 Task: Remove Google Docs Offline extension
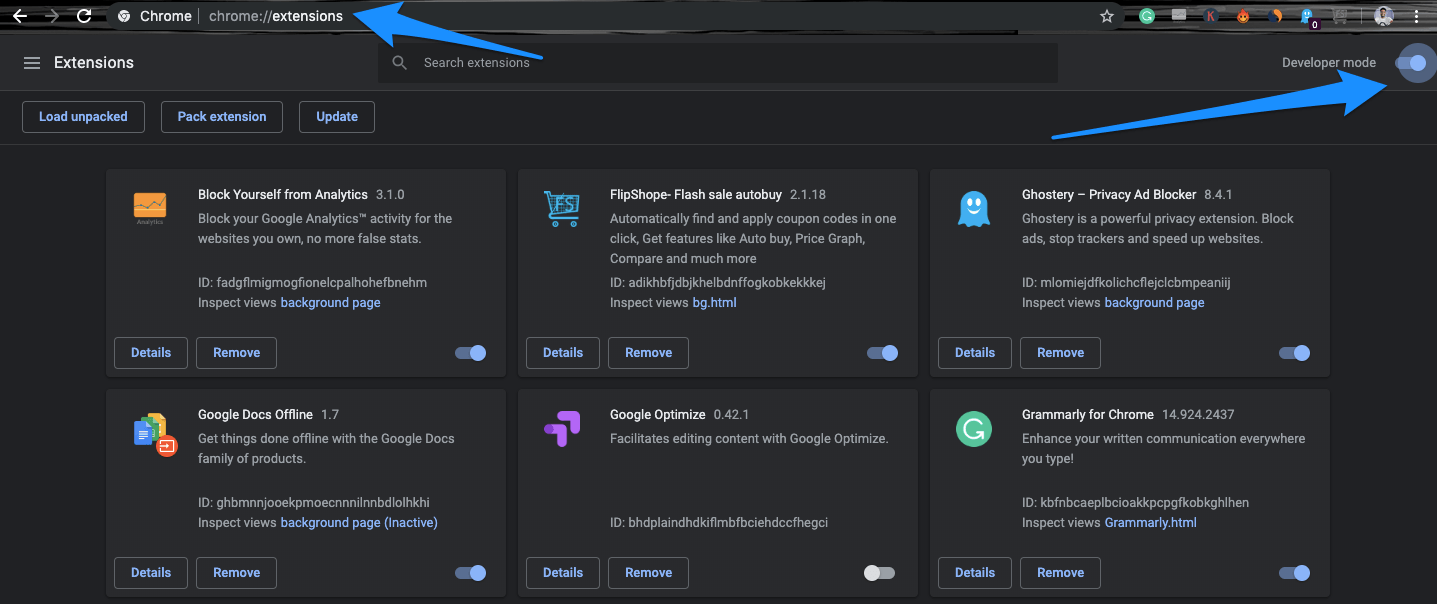point(236,573)
